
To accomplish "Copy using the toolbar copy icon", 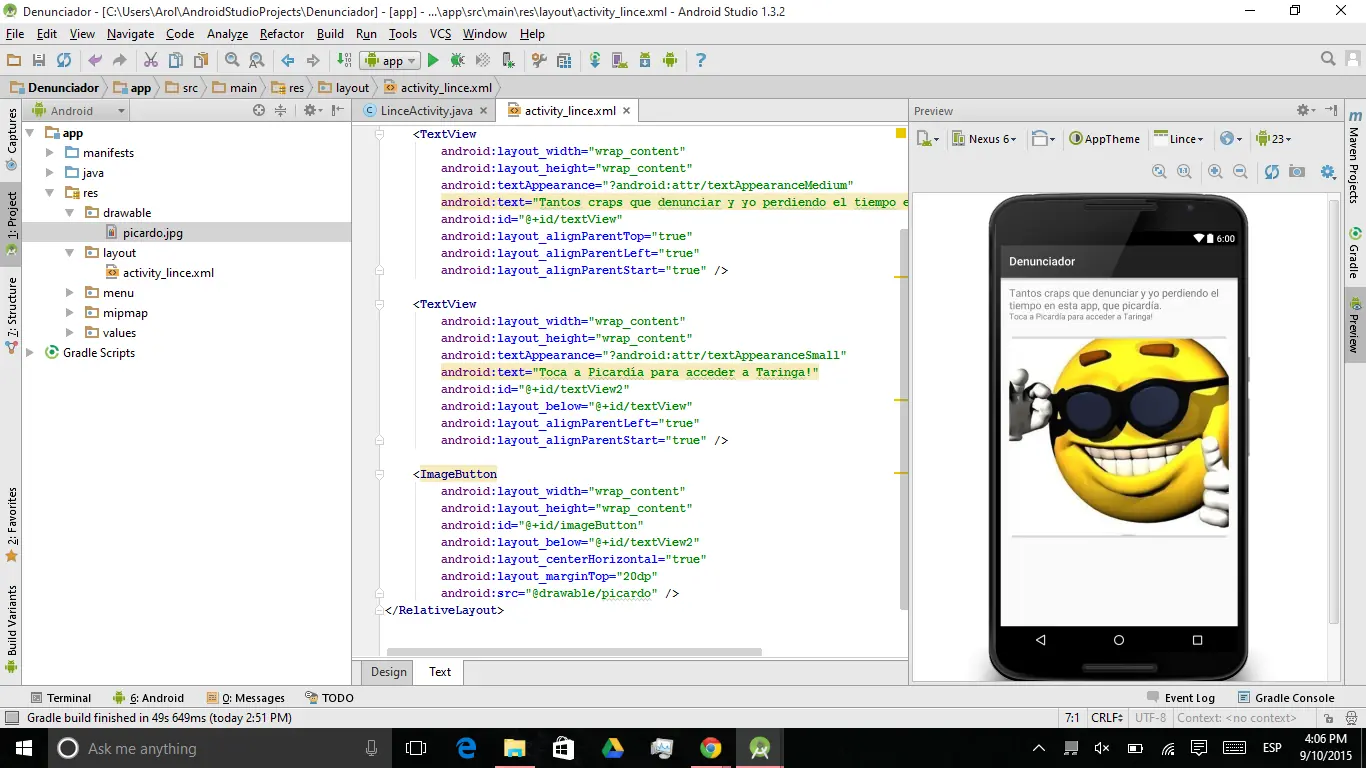I will 176,61.
